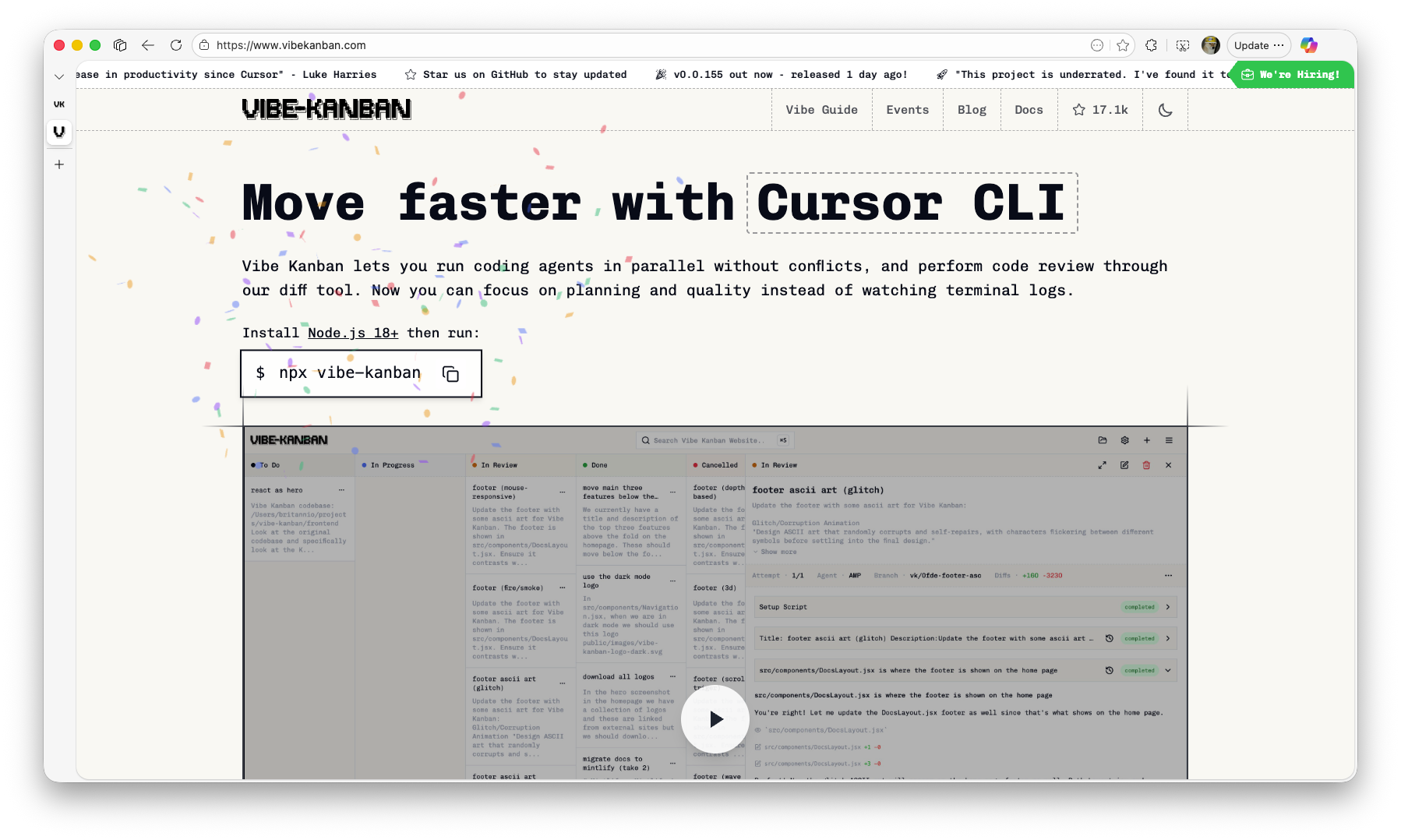Click the ellipsis icon in the address bar

[1097, 45]
